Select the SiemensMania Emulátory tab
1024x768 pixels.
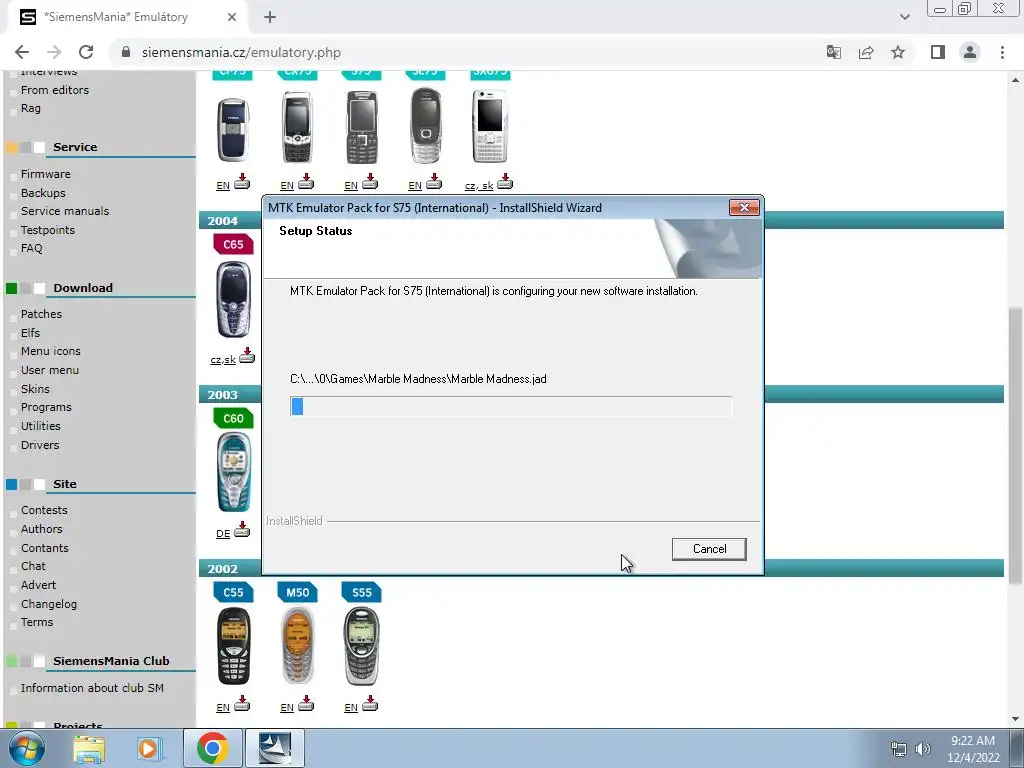[128, 17]
